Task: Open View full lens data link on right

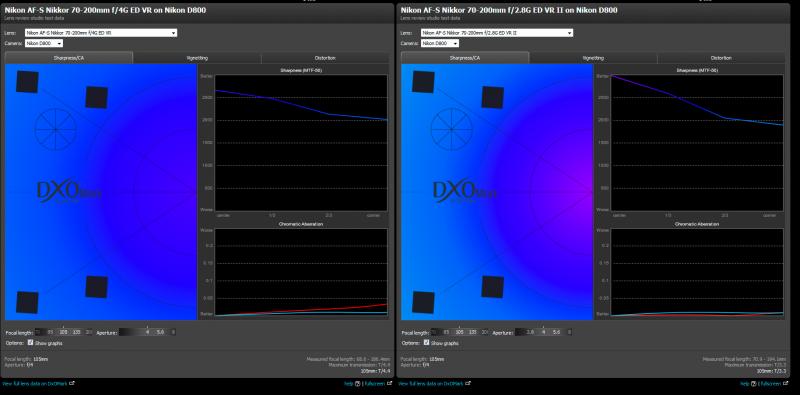Action: pos(431,383)
